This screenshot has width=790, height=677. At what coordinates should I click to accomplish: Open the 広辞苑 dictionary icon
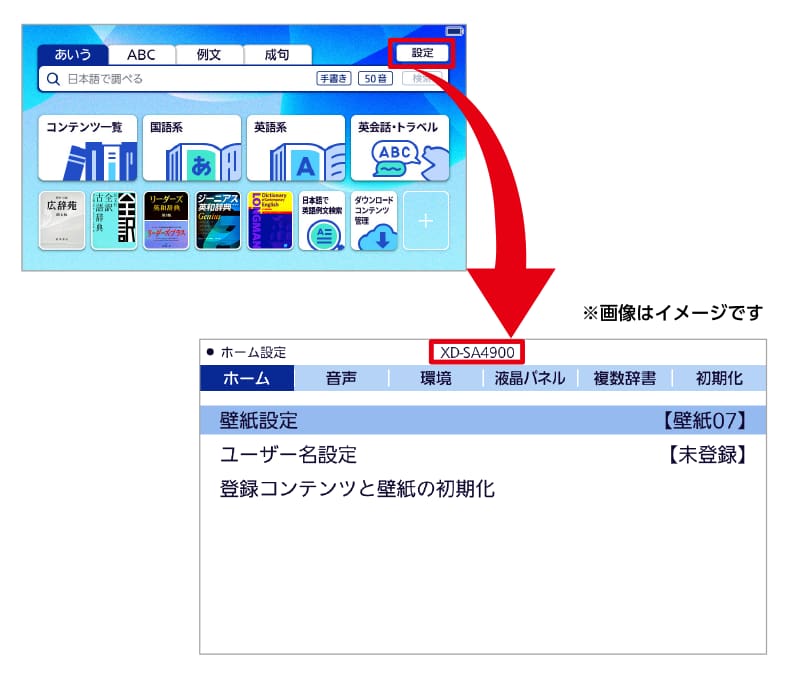click(62, 221)
